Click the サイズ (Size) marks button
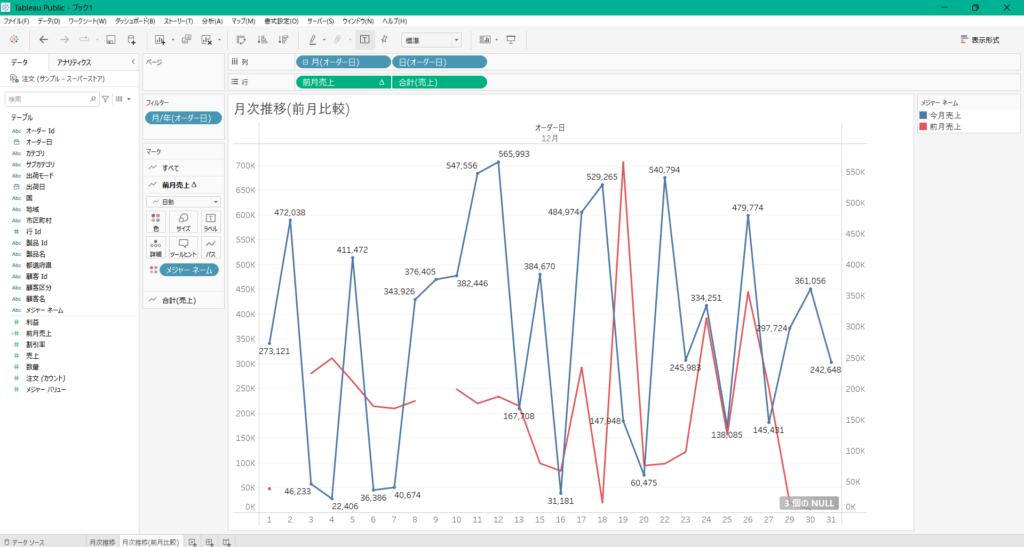Screen dimensions: 1024x547 click(x=184, y=222)
